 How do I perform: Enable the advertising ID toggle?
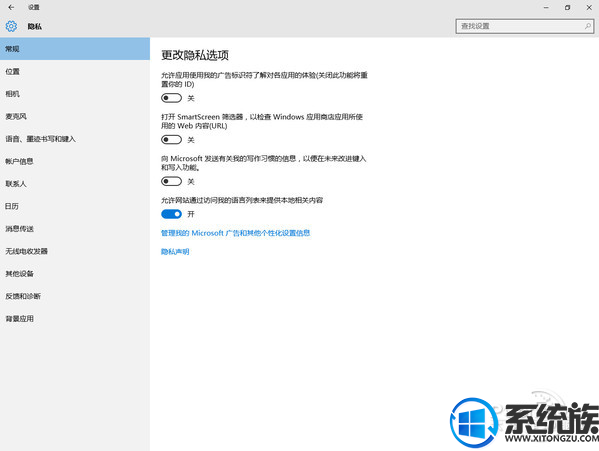click(x=171, y=98)
